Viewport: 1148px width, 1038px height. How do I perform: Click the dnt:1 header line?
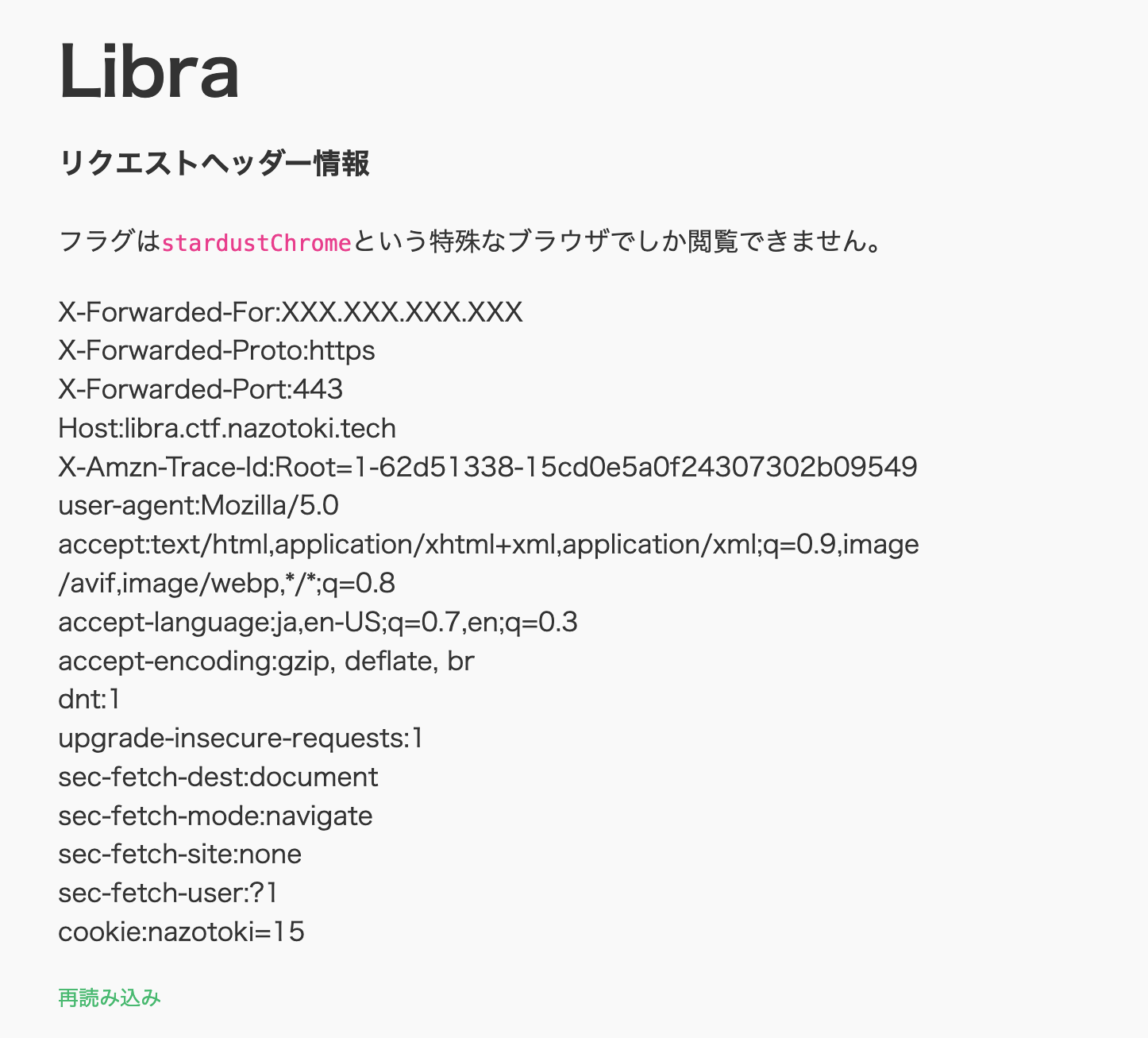[89, 700]
